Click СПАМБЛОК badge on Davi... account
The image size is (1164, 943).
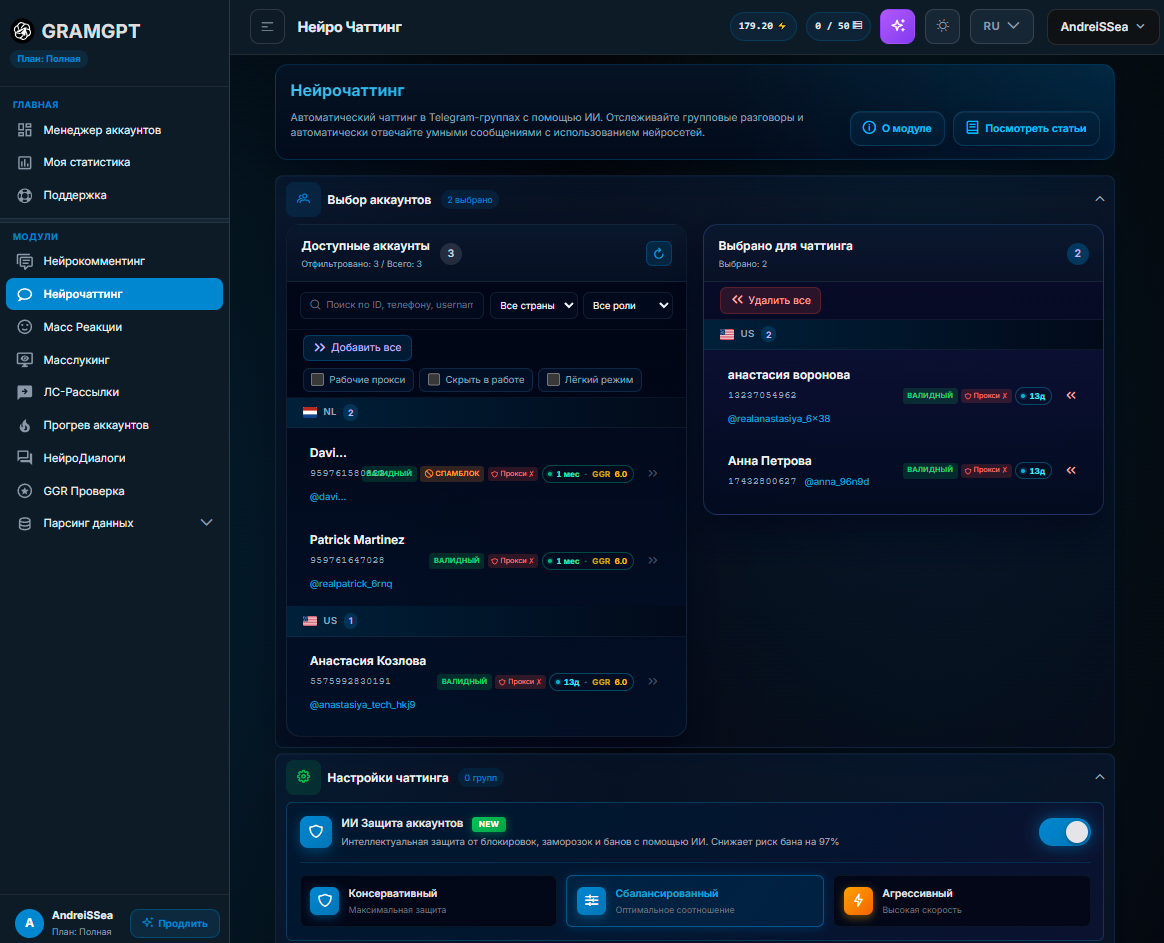[452, 474]
